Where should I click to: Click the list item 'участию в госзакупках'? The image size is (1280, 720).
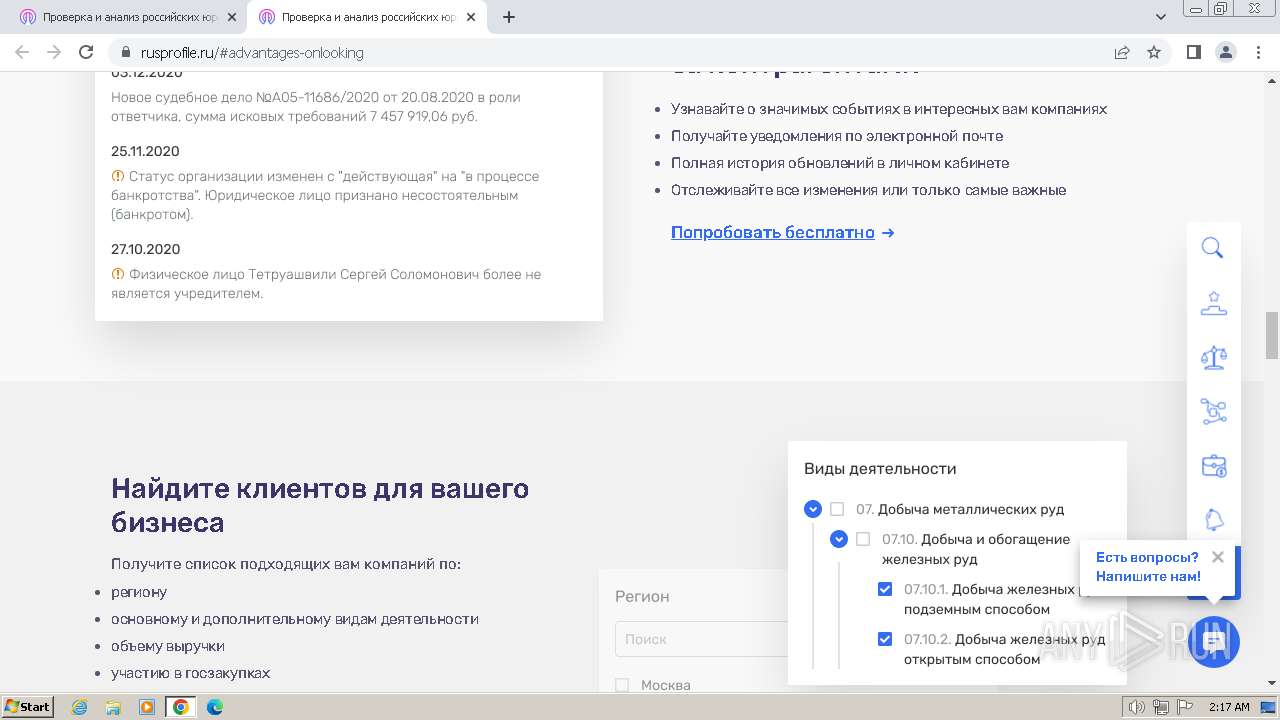pos(190,673)
